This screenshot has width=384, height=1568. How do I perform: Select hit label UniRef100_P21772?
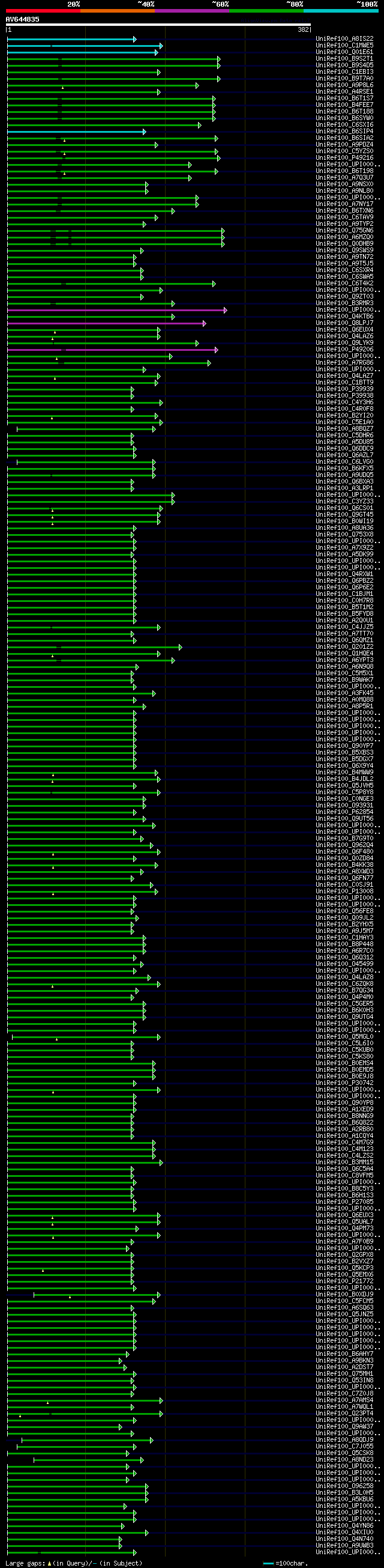(x=344, y=1281)
